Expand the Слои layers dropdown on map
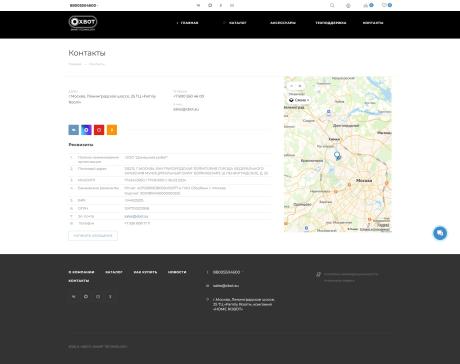 tap(299, 100)
